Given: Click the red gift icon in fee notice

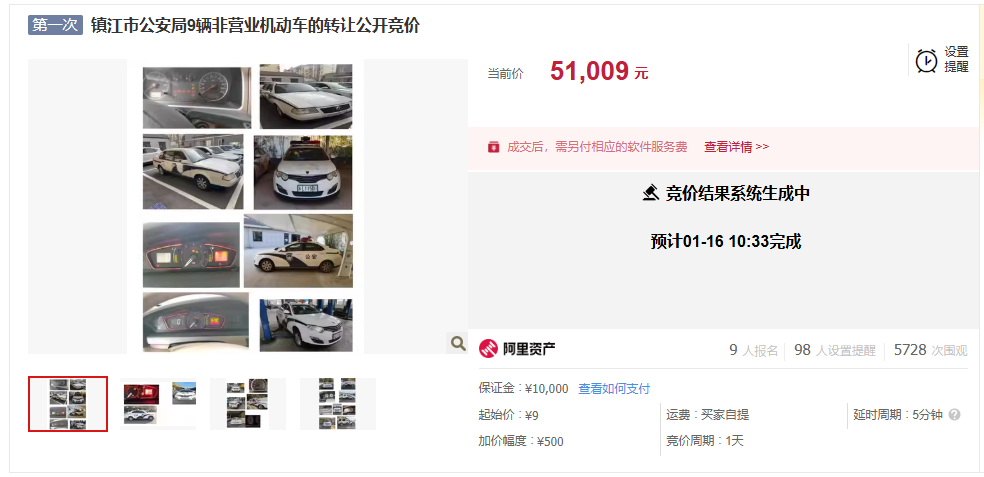Looking at the screenshot, I should [x=493, y=147].
